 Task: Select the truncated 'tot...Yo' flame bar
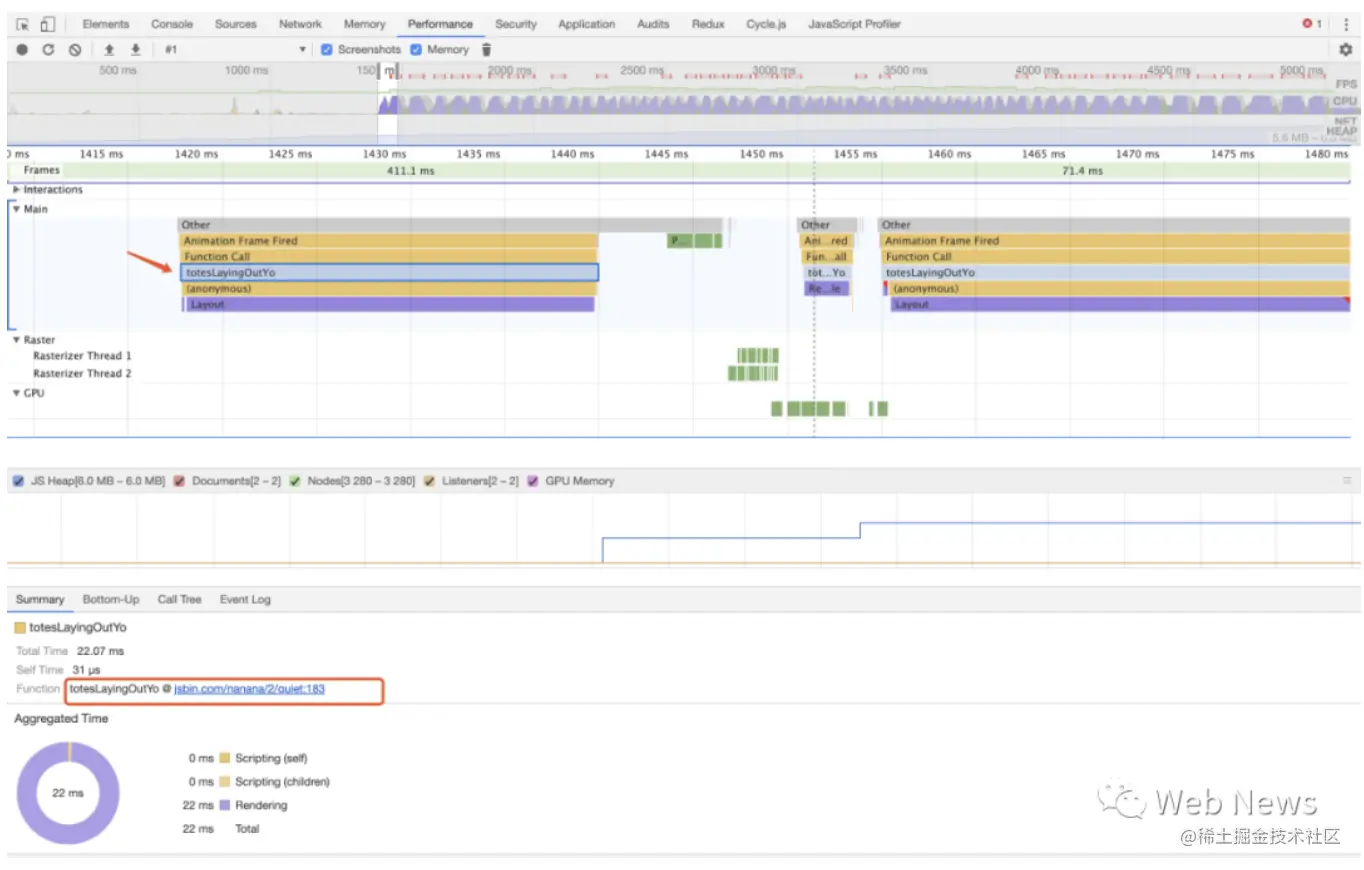click(x=827, y=272)
